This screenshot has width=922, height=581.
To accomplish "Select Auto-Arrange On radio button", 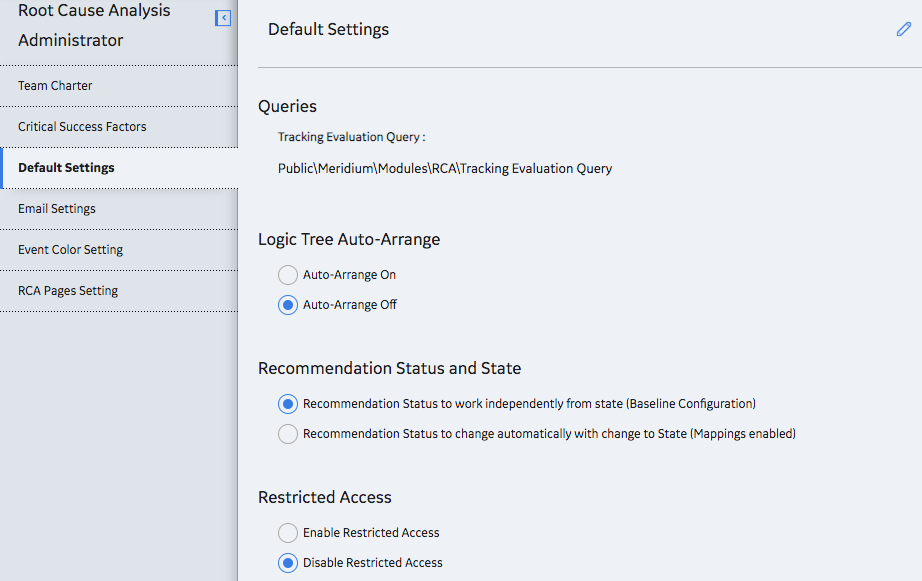I will coord(288,275).
